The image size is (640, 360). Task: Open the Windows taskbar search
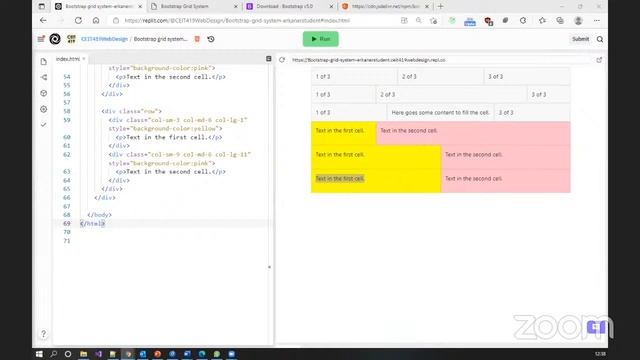(53, 354)
